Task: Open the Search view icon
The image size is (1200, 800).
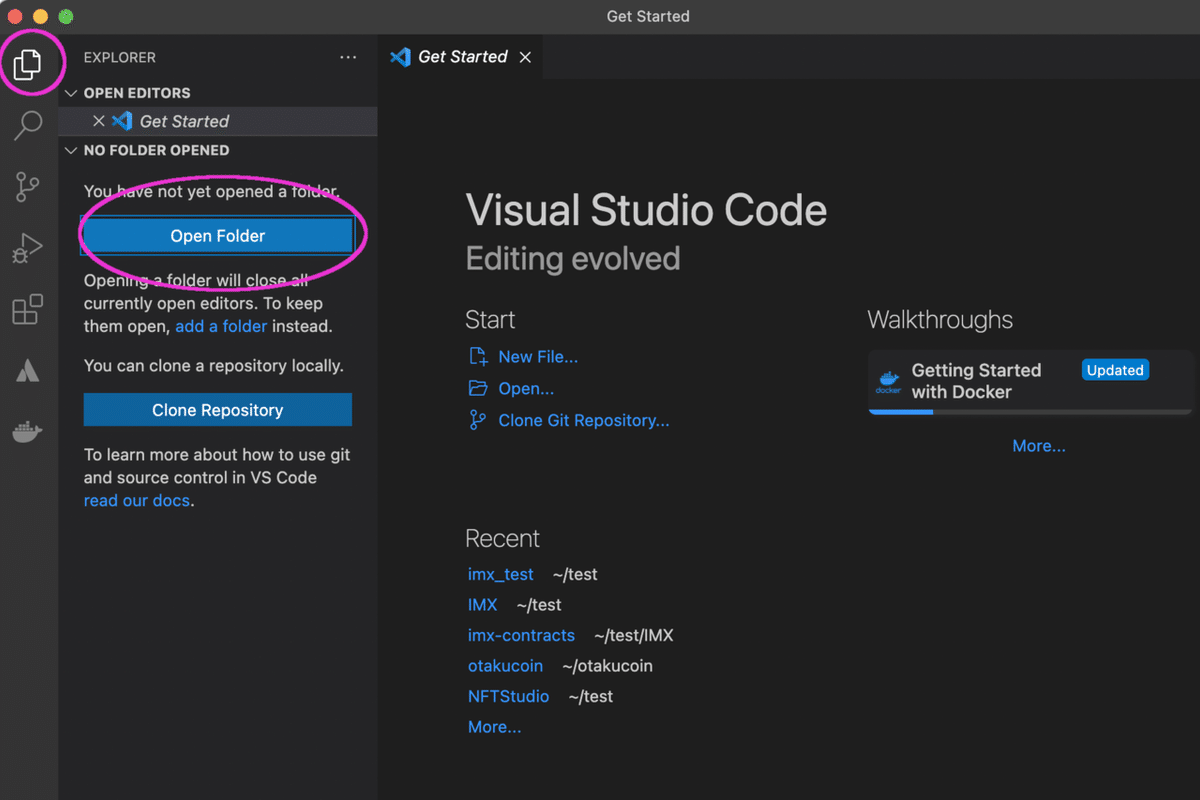Action: click(27, 125)
